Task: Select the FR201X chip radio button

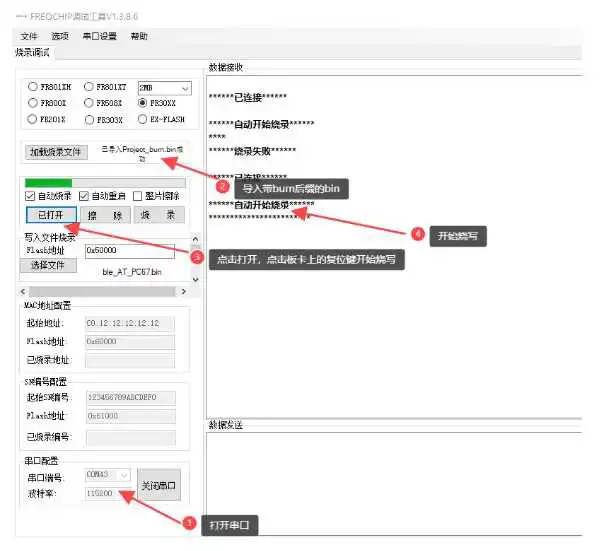Action: 32,119
